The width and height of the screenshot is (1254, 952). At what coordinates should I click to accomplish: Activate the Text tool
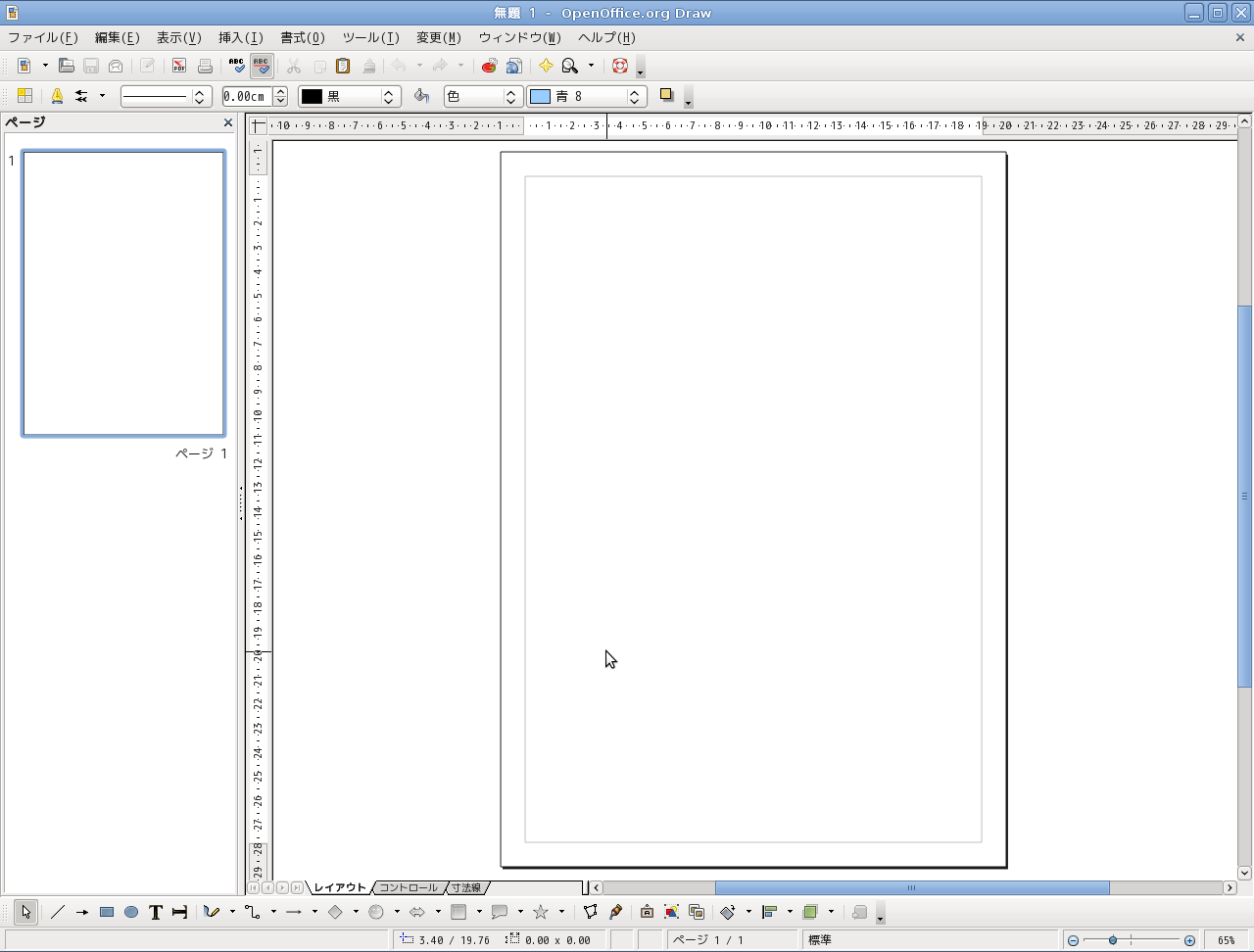[155, 912]
